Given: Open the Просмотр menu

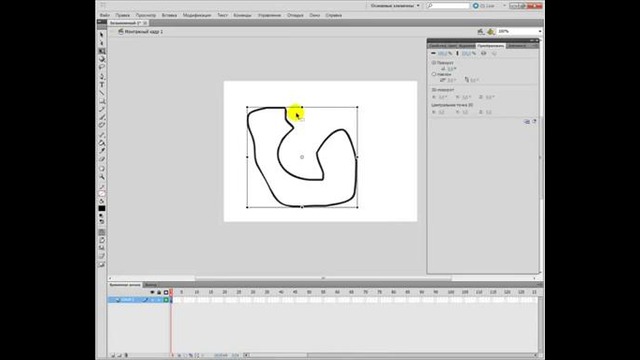Looking at the screenshot, I should tap(146, 15).
